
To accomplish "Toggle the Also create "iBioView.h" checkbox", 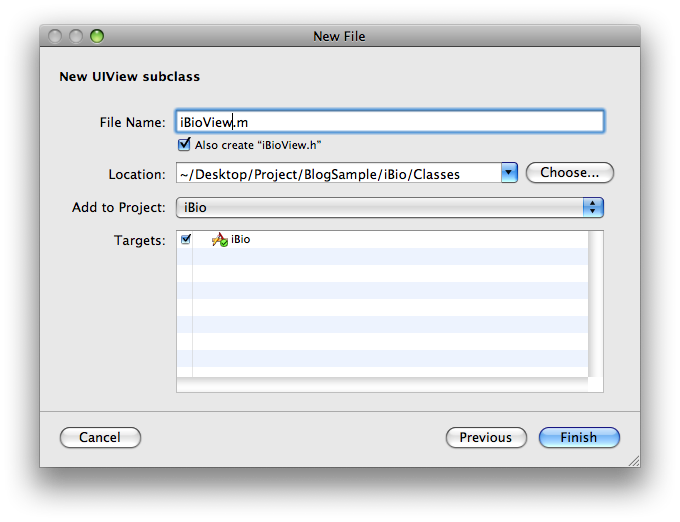I will 184,144.
